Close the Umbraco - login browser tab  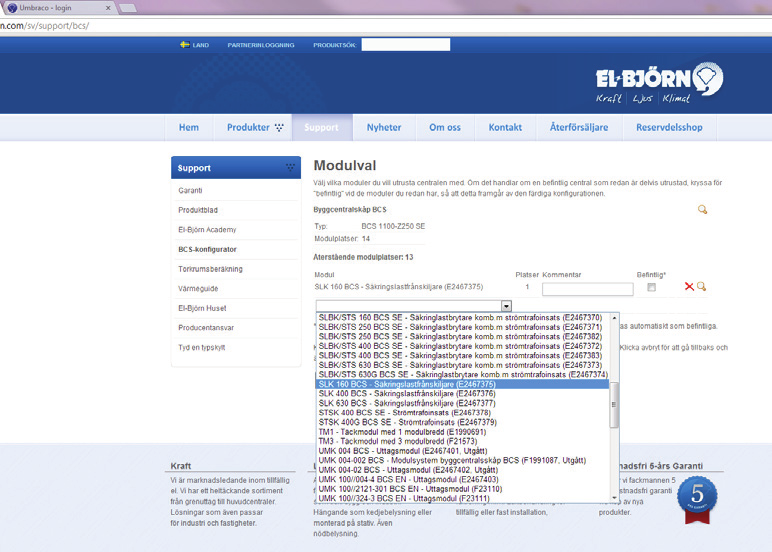[x=108, y=8]
